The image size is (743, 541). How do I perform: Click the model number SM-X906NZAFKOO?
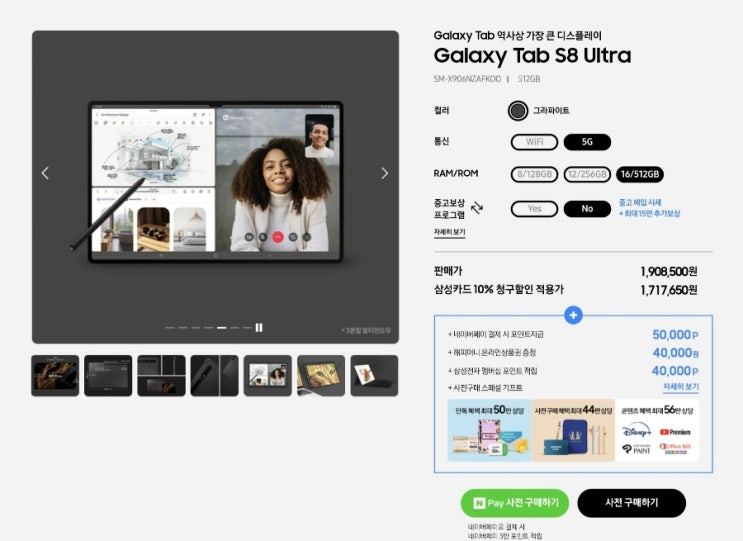point(467,79)
